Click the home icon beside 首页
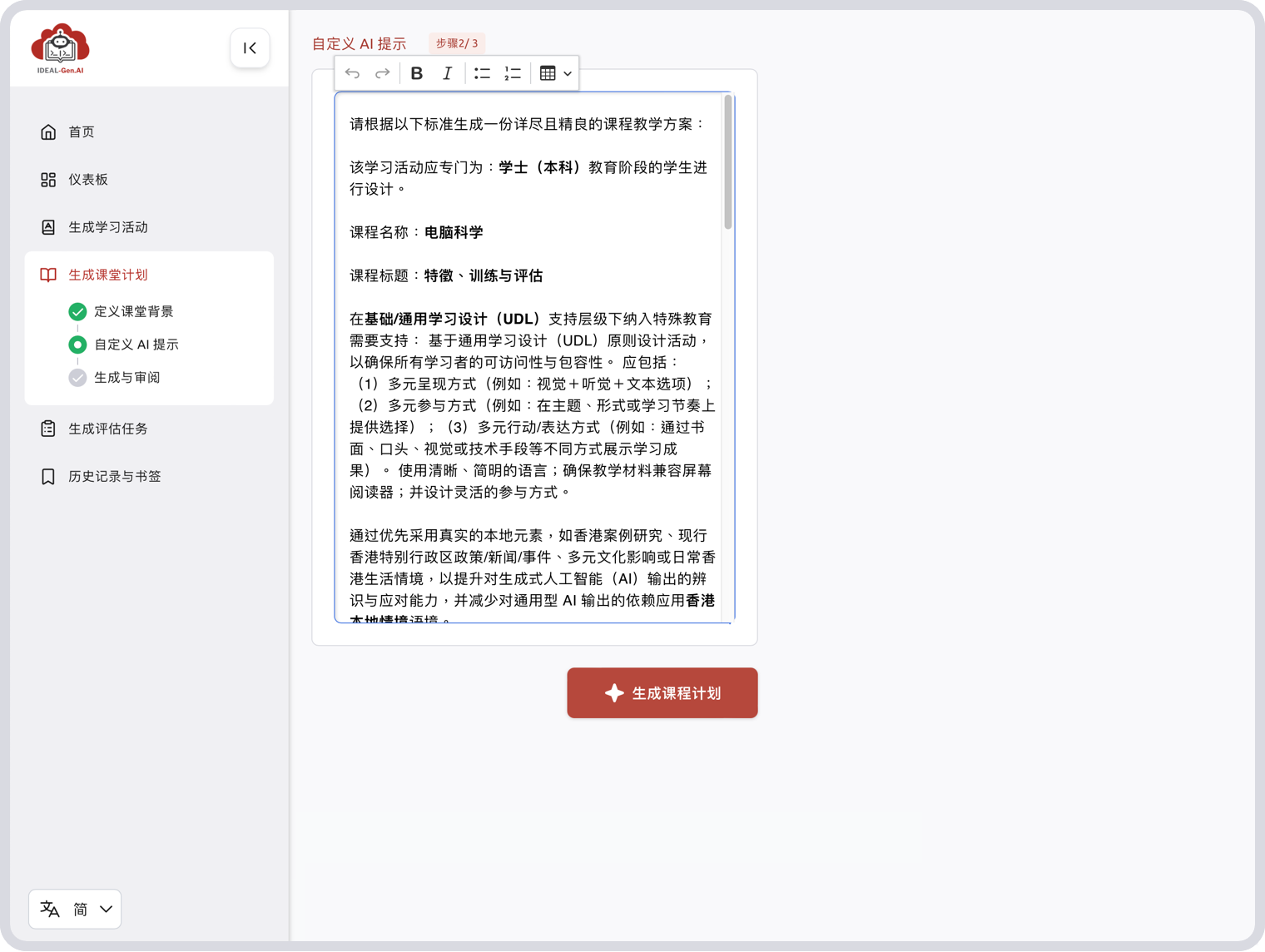Screen dimensions: 1265x952 (48, 131)
